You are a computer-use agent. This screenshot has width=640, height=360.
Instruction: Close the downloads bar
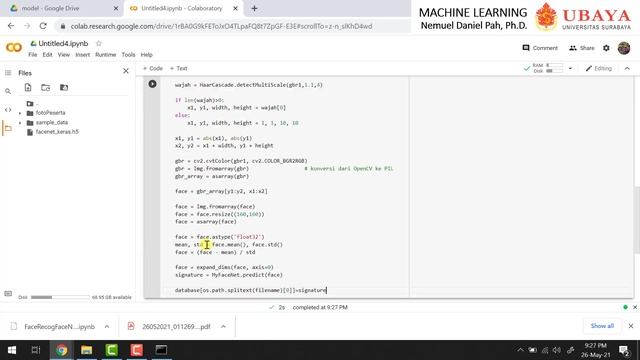tap(631, 326)
